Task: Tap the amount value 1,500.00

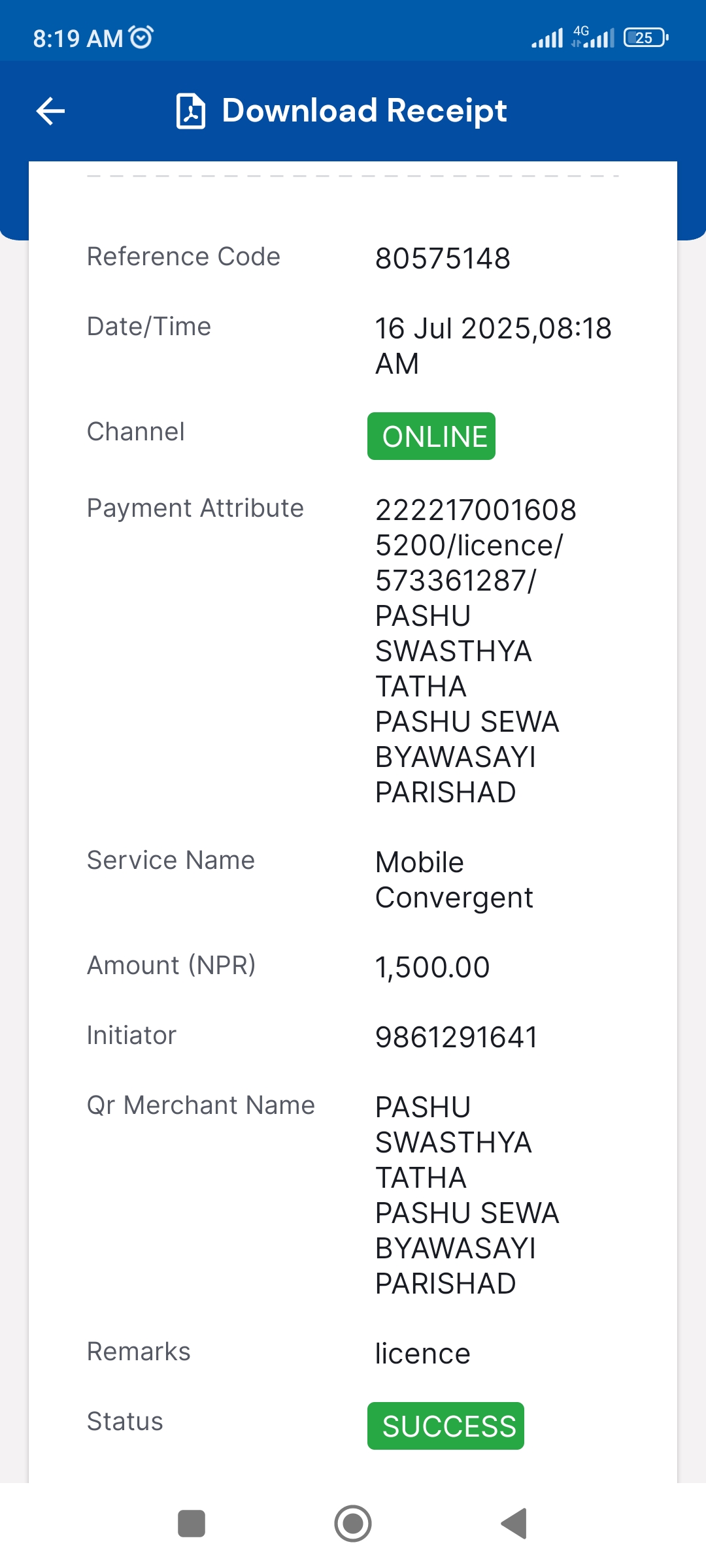Action: coord(432,967)
